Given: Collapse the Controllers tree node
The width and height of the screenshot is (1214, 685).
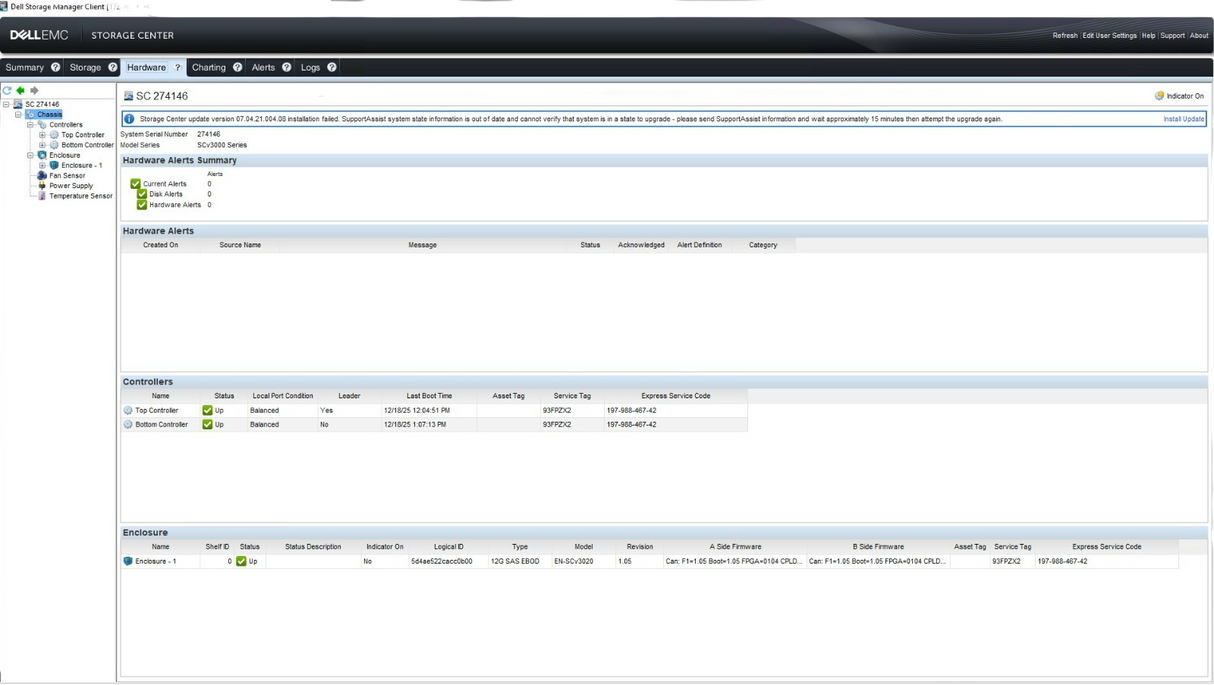Looking at the screenshot, I should (x=30, y=124).
